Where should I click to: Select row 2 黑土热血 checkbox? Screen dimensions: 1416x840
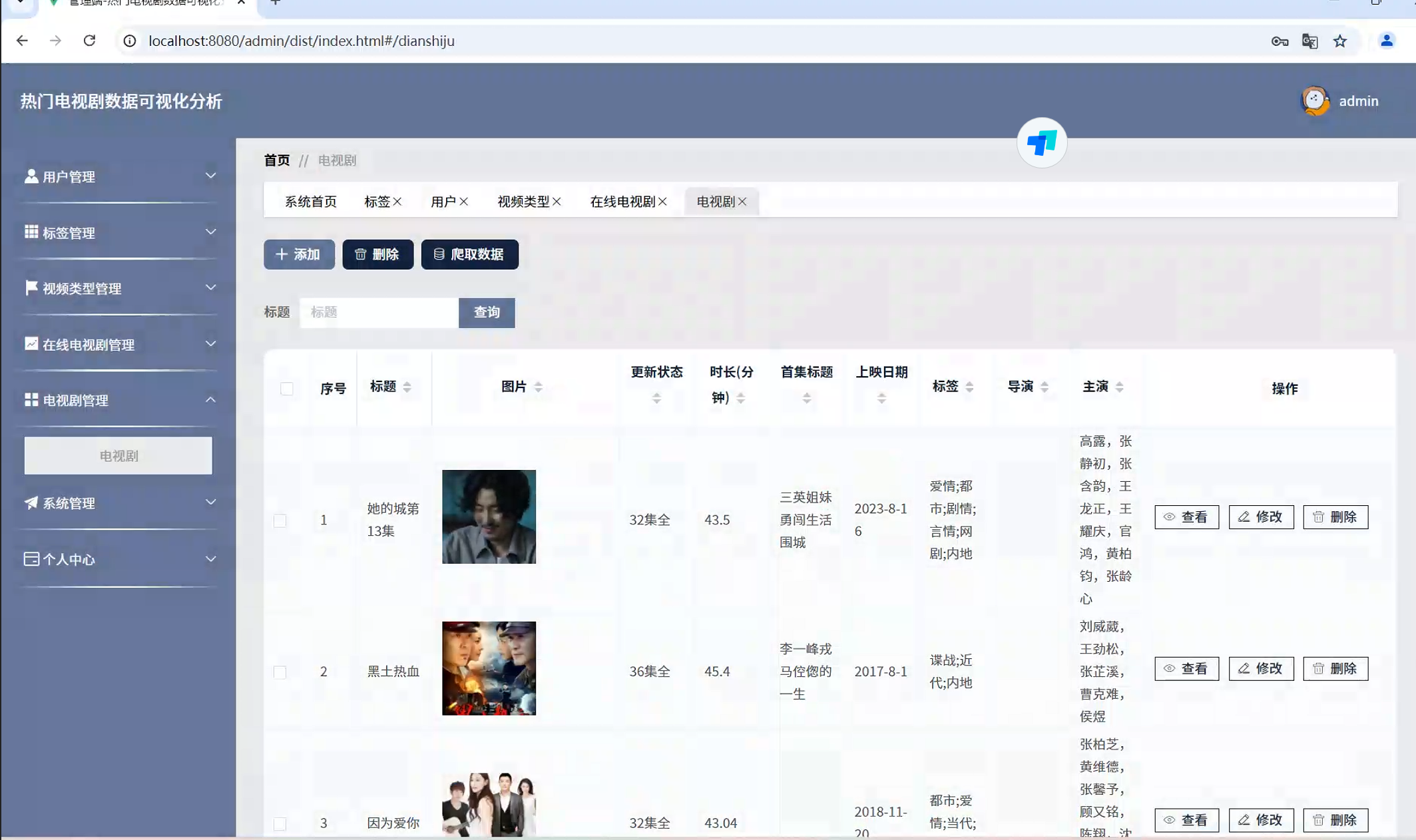(x=280, y=672)
